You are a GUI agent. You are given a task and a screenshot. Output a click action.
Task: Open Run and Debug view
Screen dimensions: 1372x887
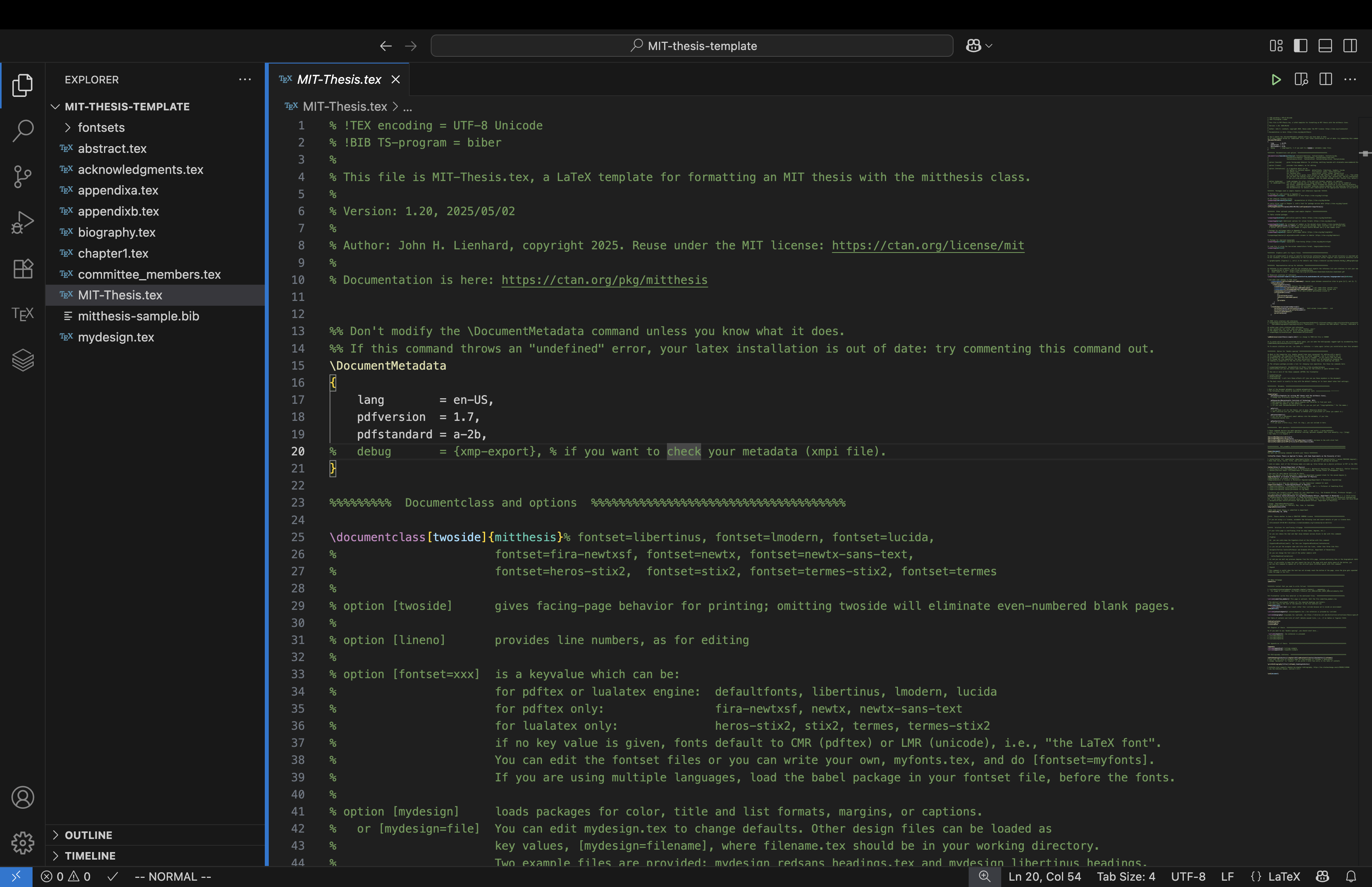[x=23, y=222]
